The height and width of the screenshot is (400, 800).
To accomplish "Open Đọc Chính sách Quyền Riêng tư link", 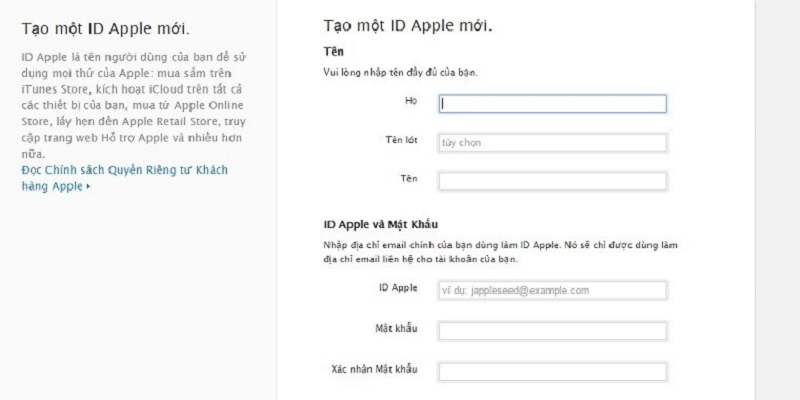I will coord(124,178).
